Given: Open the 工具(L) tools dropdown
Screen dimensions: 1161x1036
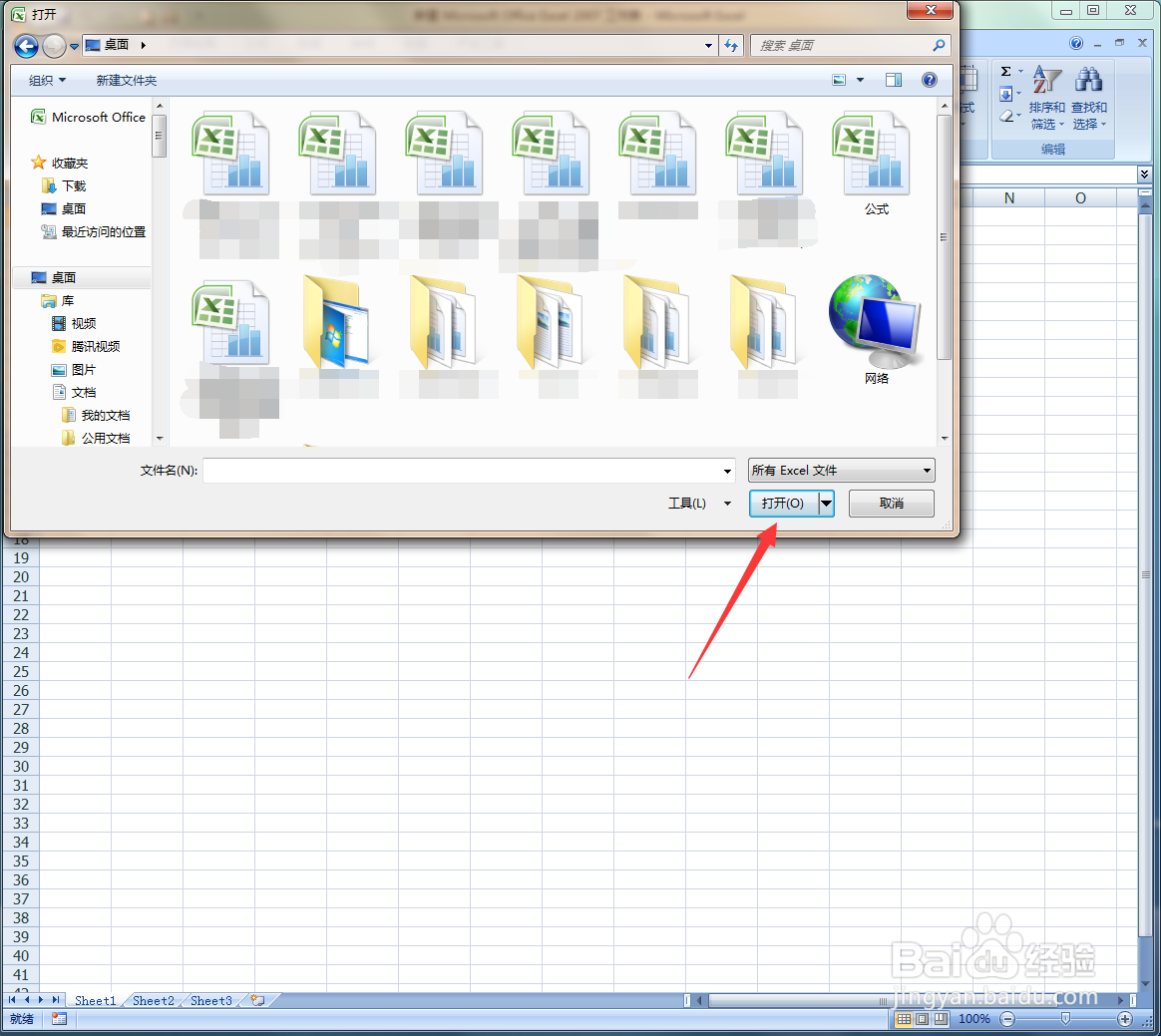Looking at the screenshot, I should (700, 504).
